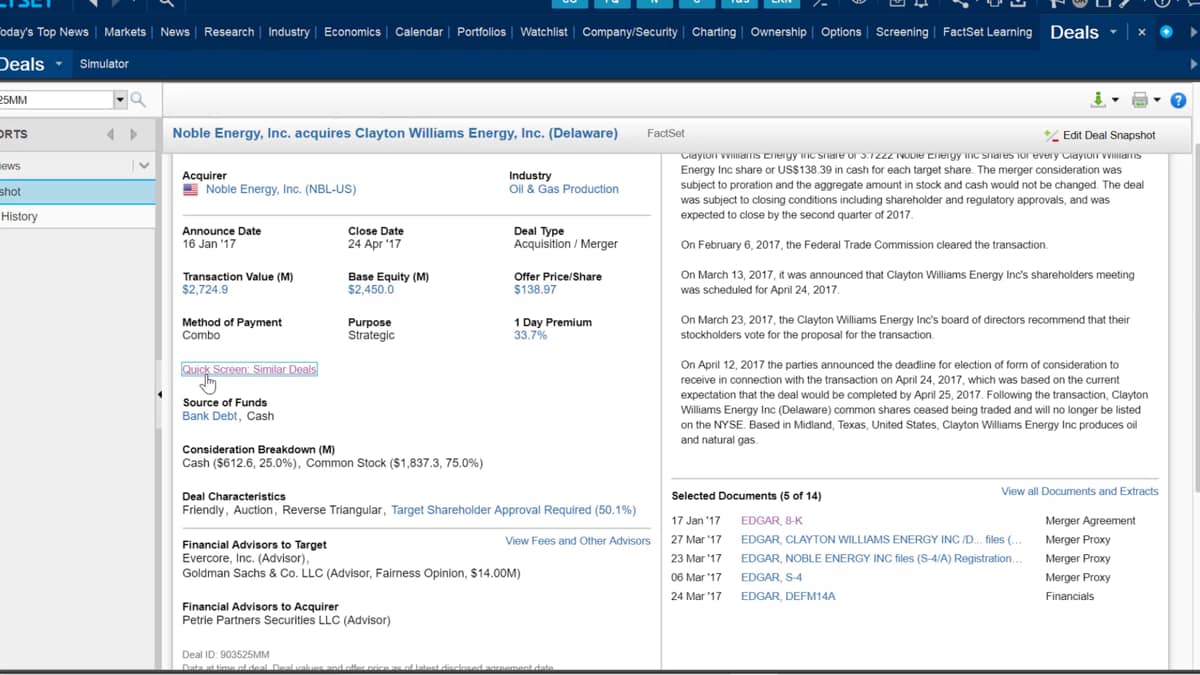Viewport: 1200px width, 675px height.
Task: Go to the FactSet Learning tab
Action: click(x=987, y=32)
